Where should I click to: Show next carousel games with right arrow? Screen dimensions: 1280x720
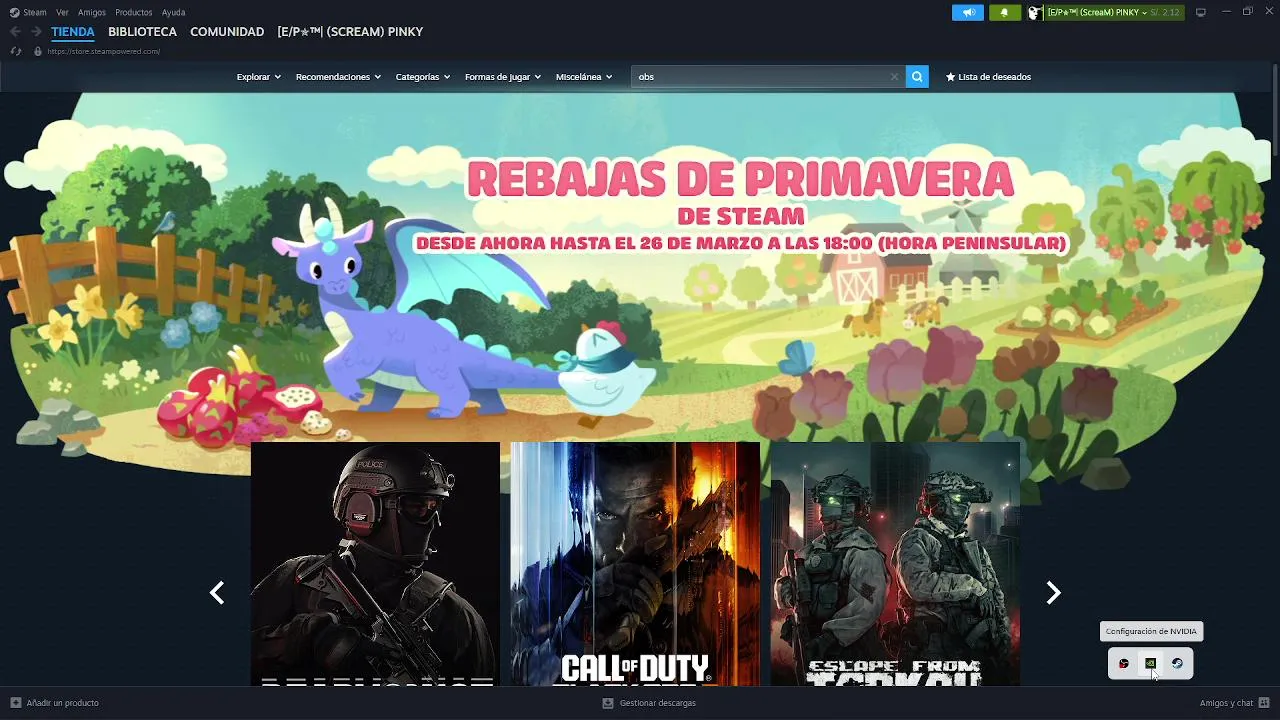pos(1053,593)
